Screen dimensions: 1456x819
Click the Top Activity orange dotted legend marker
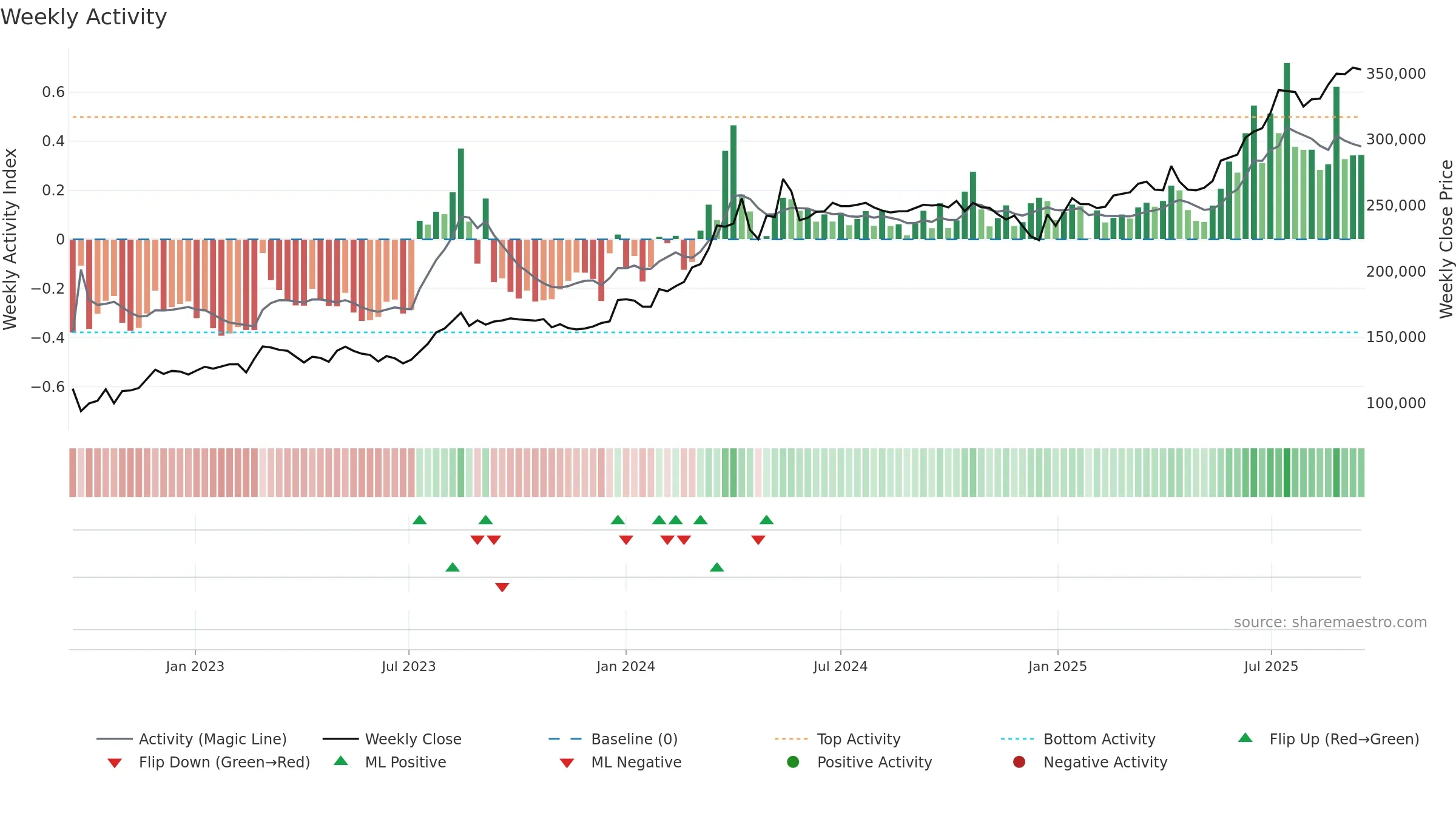pos(791,739)
